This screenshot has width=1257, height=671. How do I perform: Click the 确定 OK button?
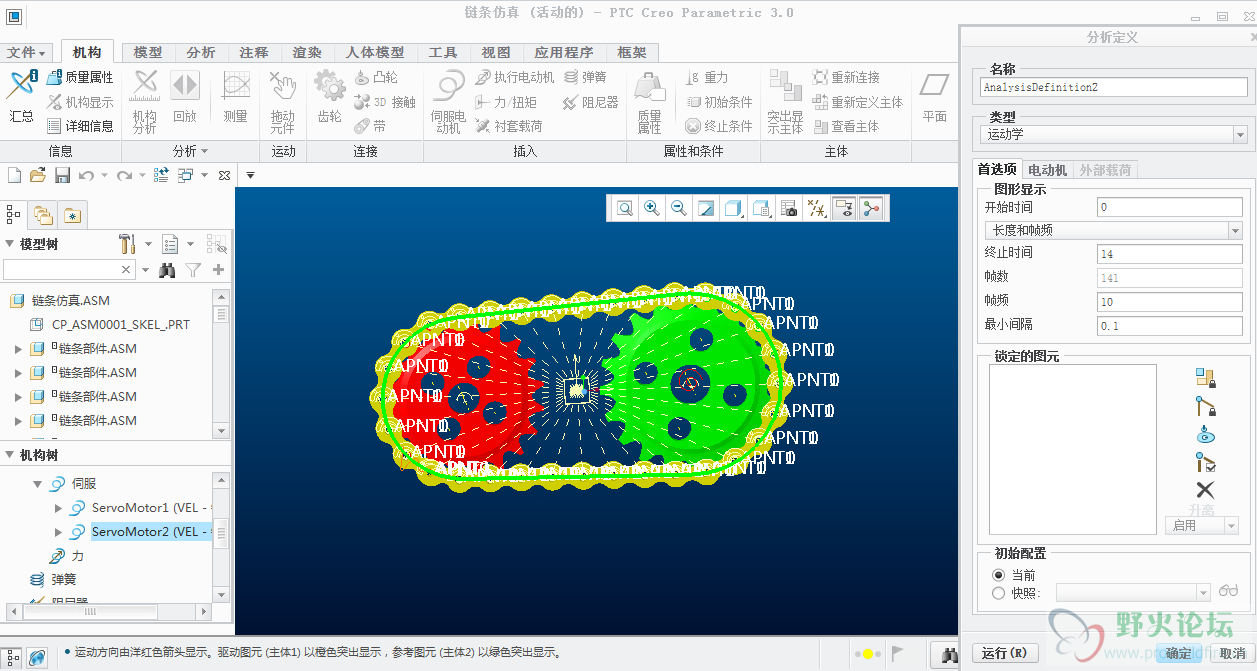1178,653
